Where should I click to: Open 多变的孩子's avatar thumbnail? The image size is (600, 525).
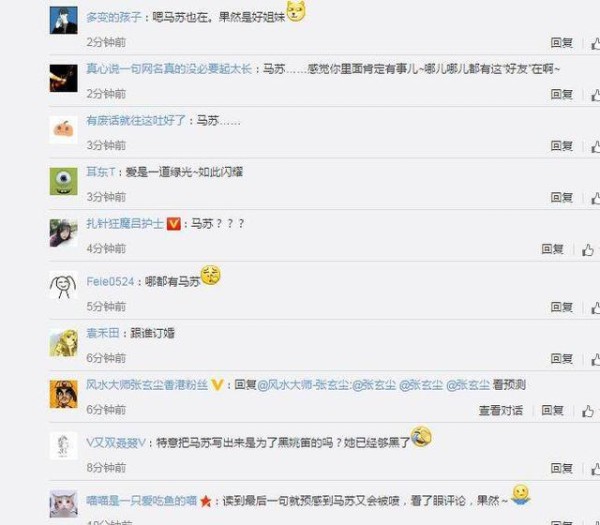pos(64,20)
